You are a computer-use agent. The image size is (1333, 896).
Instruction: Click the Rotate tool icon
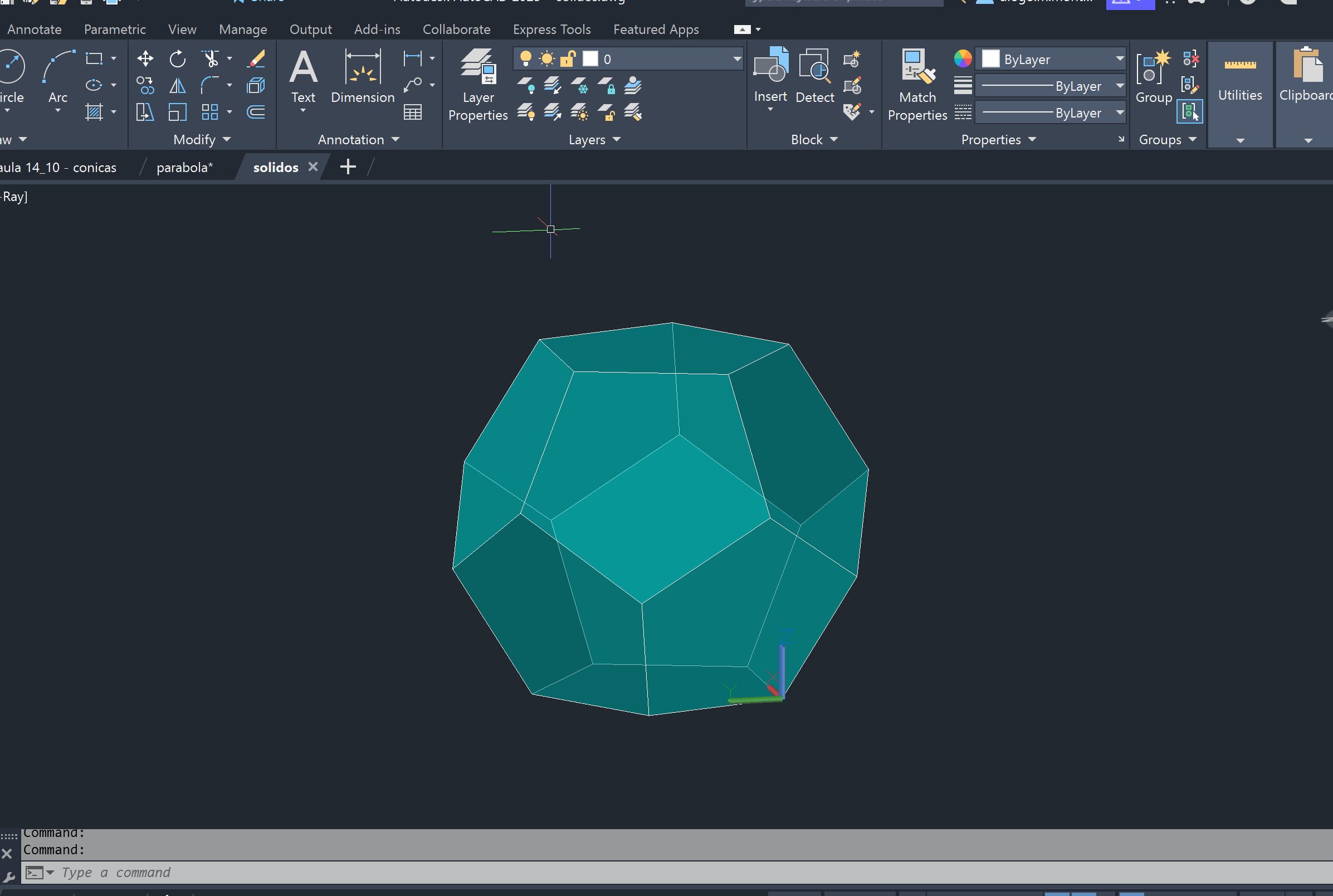pyautogui.click(x=178, y=59)
